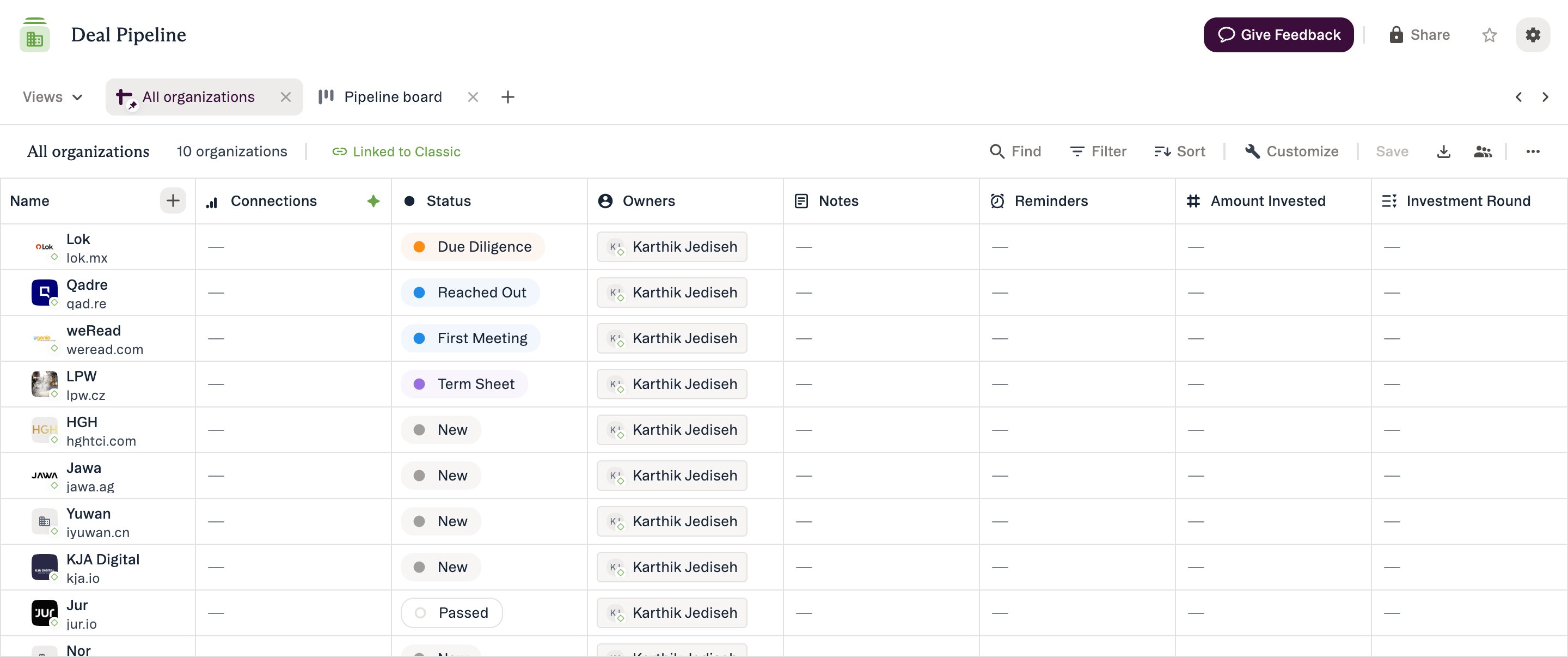
Task: Open the Reached Out status for Qadre
Action: pos(470,292)
